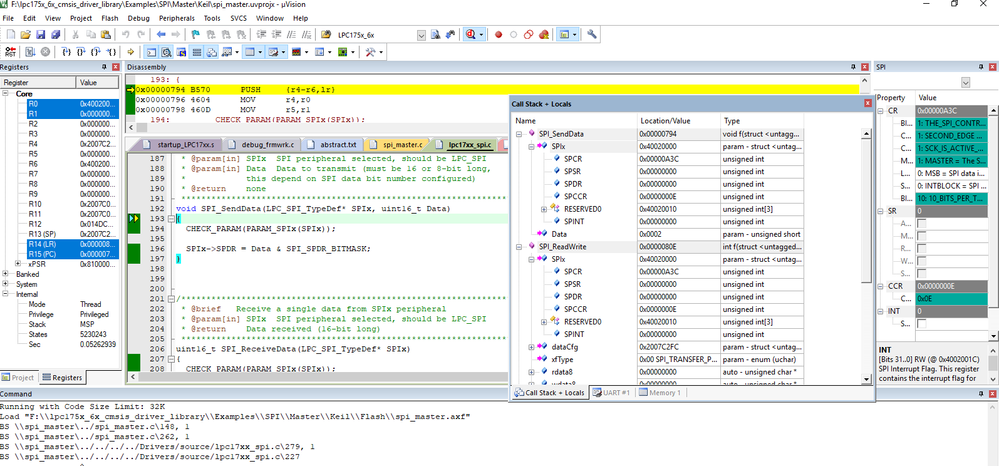This screenshot has width=999, height=466.
Task: Switch to the spi_master.c tab
Action: tap(402, 145)
